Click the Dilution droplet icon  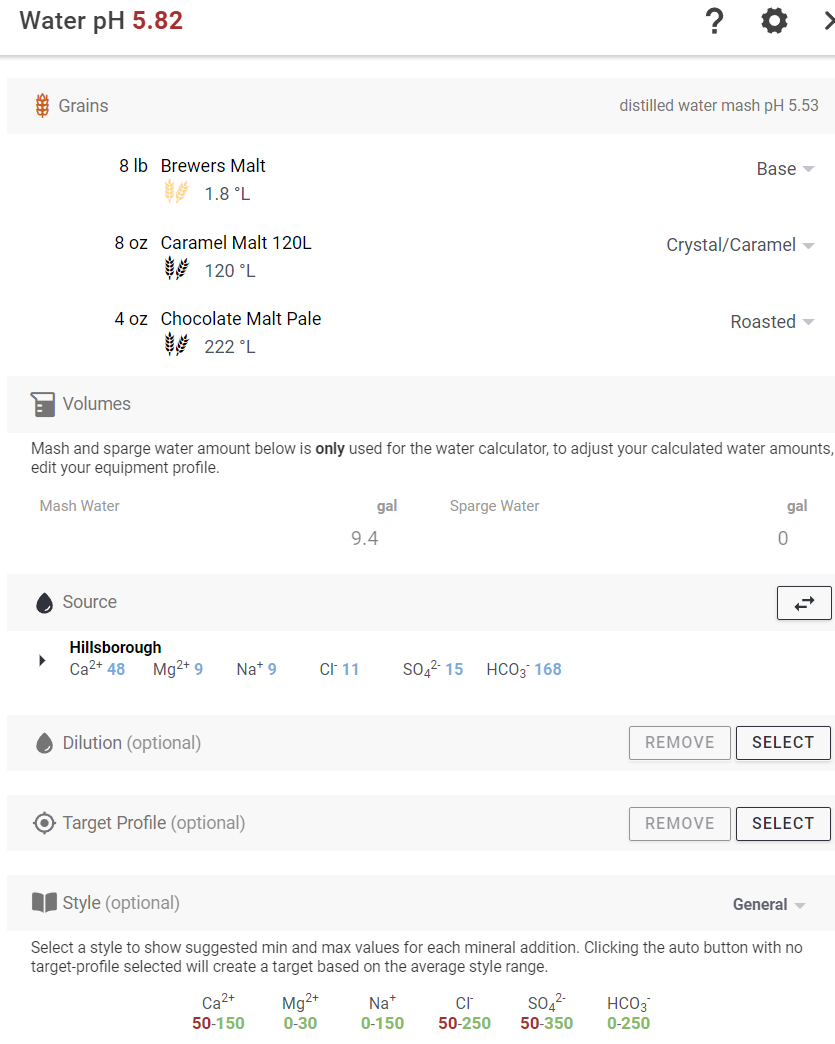[x=44, y=743]
